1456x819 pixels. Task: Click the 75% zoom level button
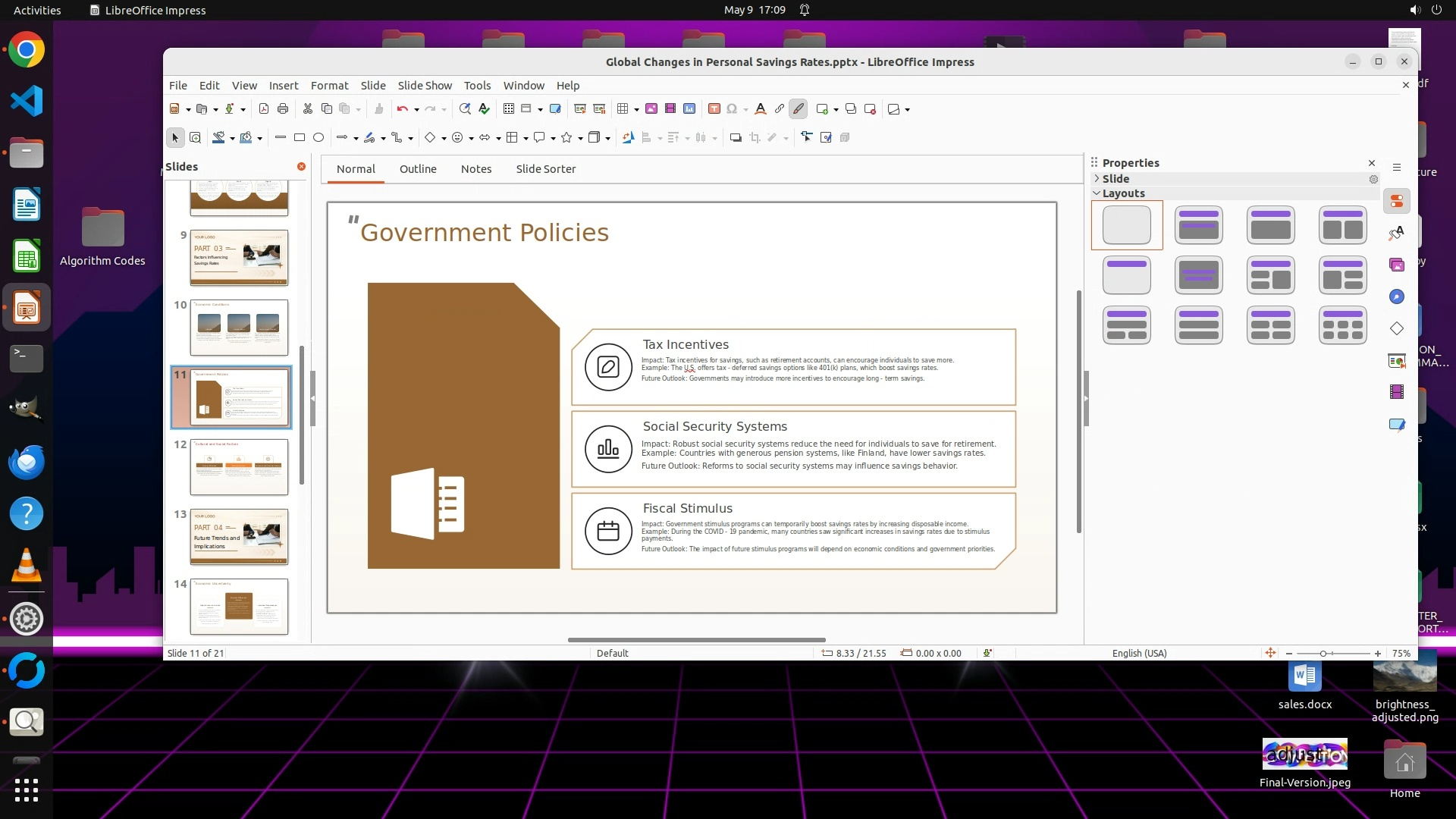coord(1401,654)
